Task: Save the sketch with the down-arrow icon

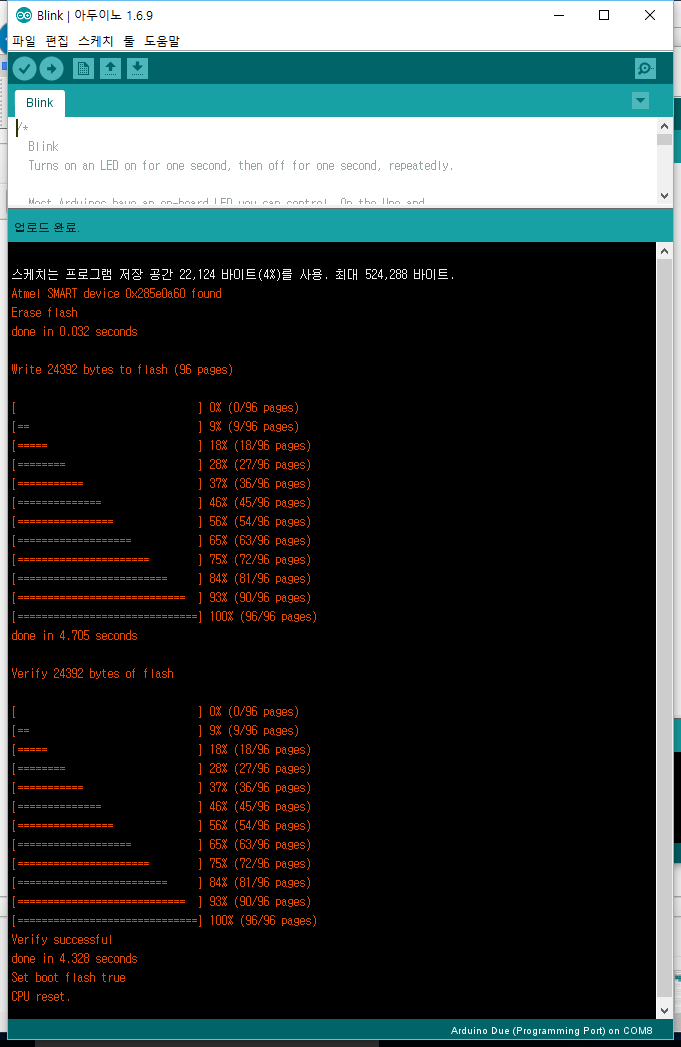Action: tap(138, 68)
